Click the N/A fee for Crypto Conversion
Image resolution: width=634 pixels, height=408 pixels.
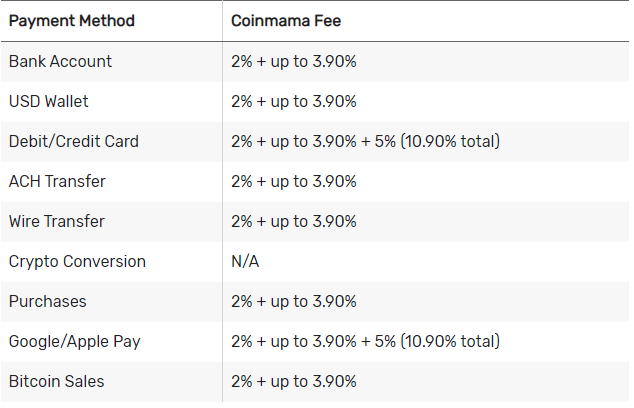(245, 262)
